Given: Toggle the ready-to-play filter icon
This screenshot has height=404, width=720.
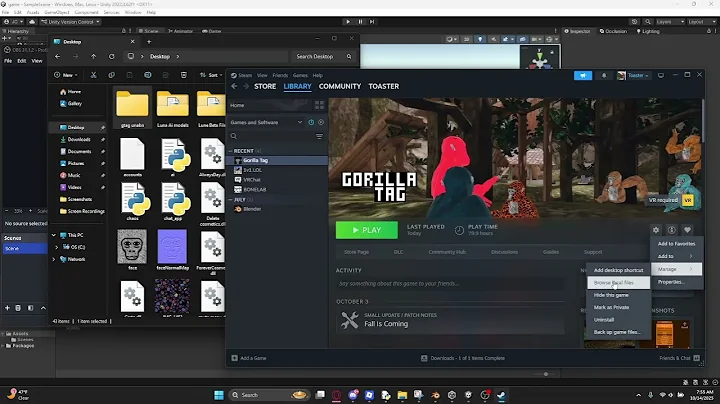Looking at the screenshot, I should coord(321,122).
